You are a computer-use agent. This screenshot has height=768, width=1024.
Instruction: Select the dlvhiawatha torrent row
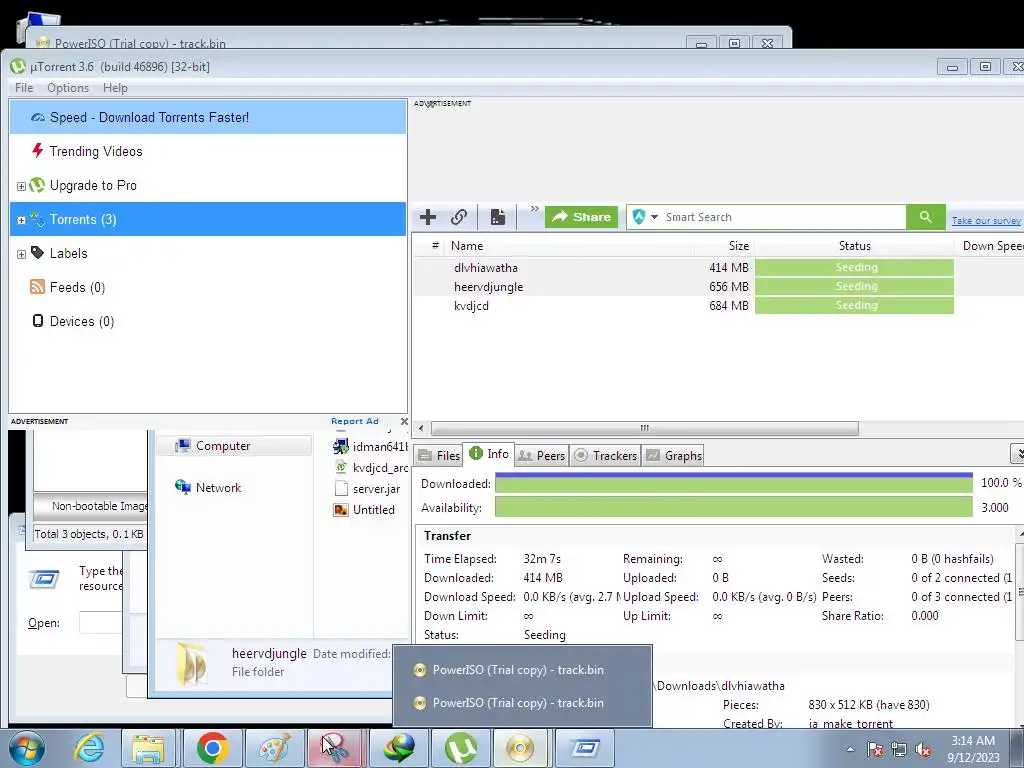coord(682,268)
